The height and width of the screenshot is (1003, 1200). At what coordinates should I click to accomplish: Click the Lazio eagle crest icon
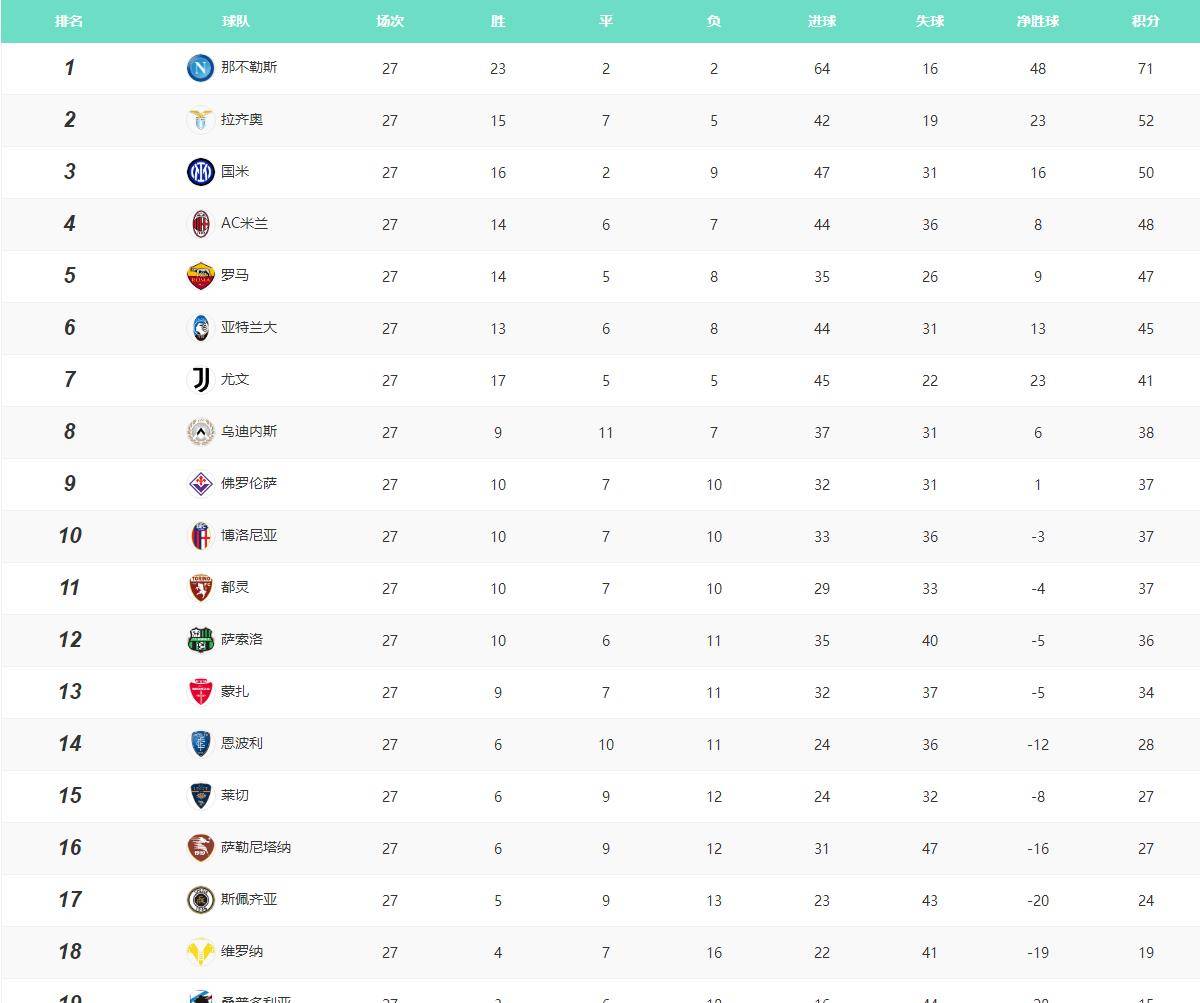point(200,120)
